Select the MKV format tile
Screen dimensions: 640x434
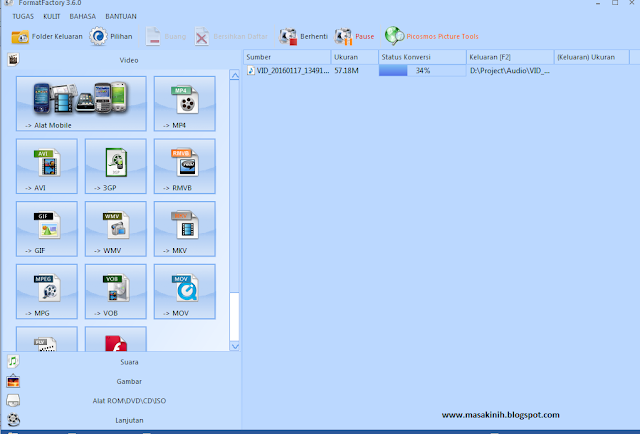pyautogui.click(x=184, y=229)
